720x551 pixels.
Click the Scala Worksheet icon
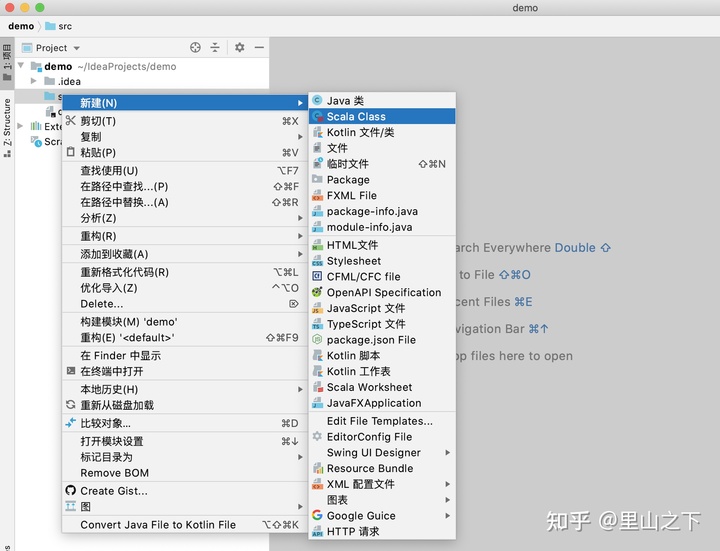[317, 387]
